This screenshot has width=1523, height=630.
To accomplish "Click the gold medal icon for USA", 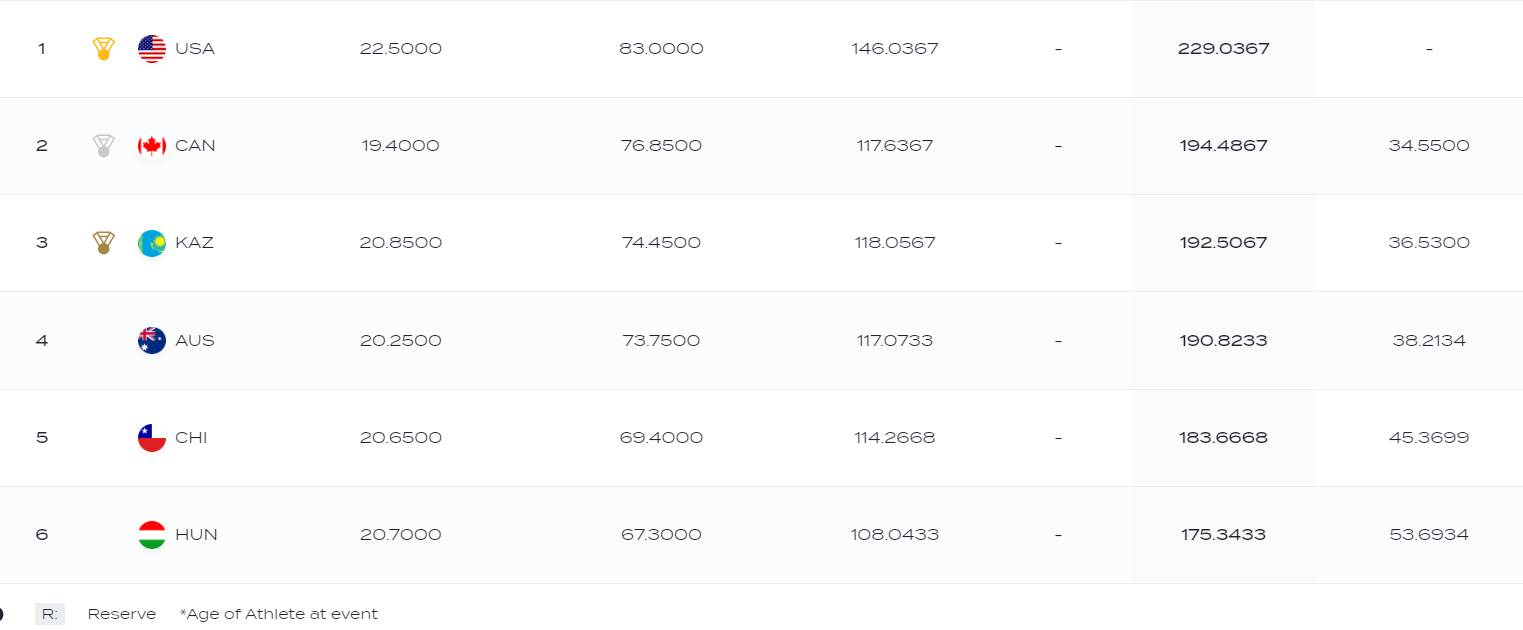I will [x=103, y=49].
